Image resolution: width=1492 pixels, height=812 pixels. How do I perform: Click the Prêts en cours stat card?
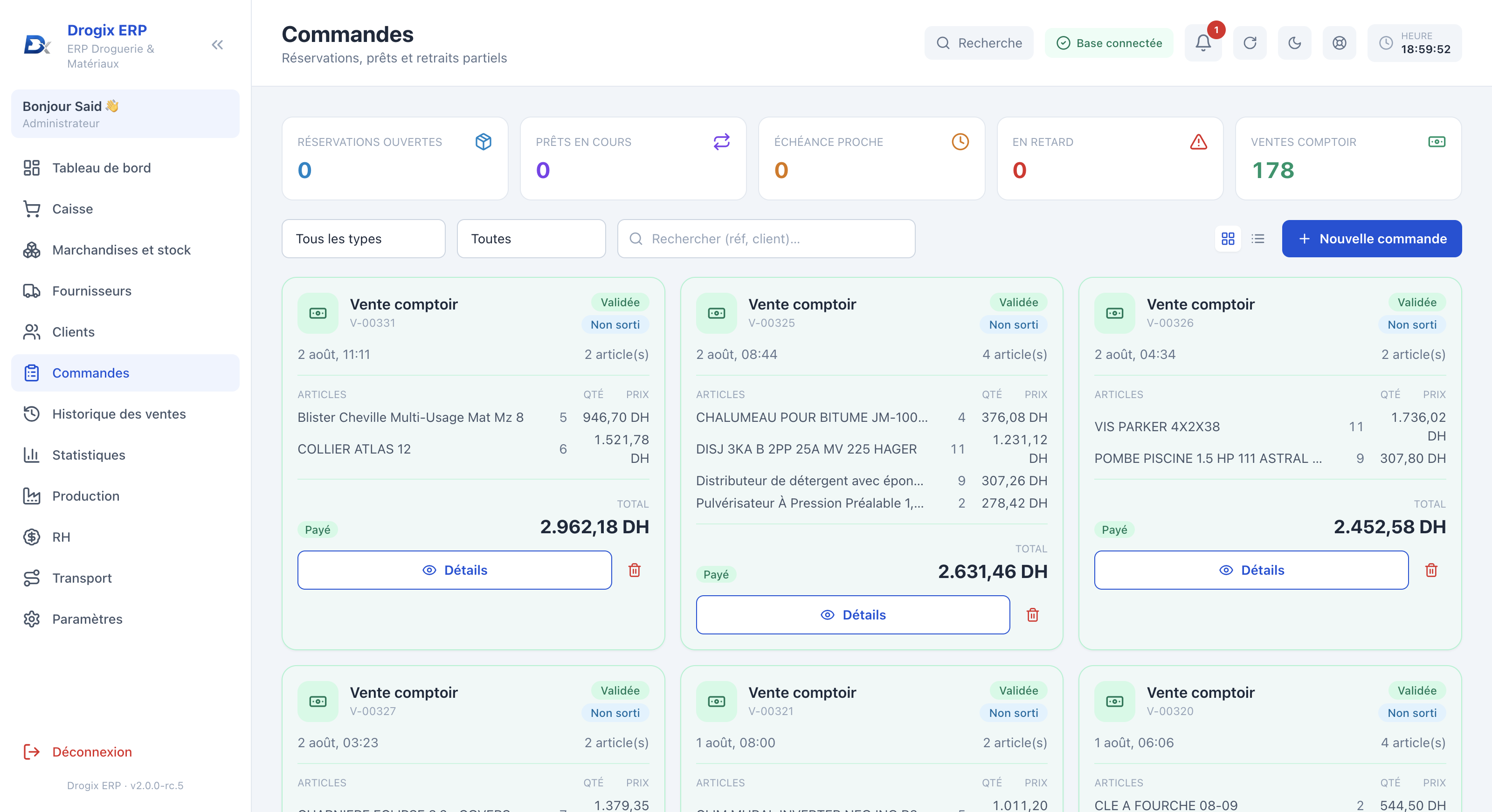click(x=633, y=158)
